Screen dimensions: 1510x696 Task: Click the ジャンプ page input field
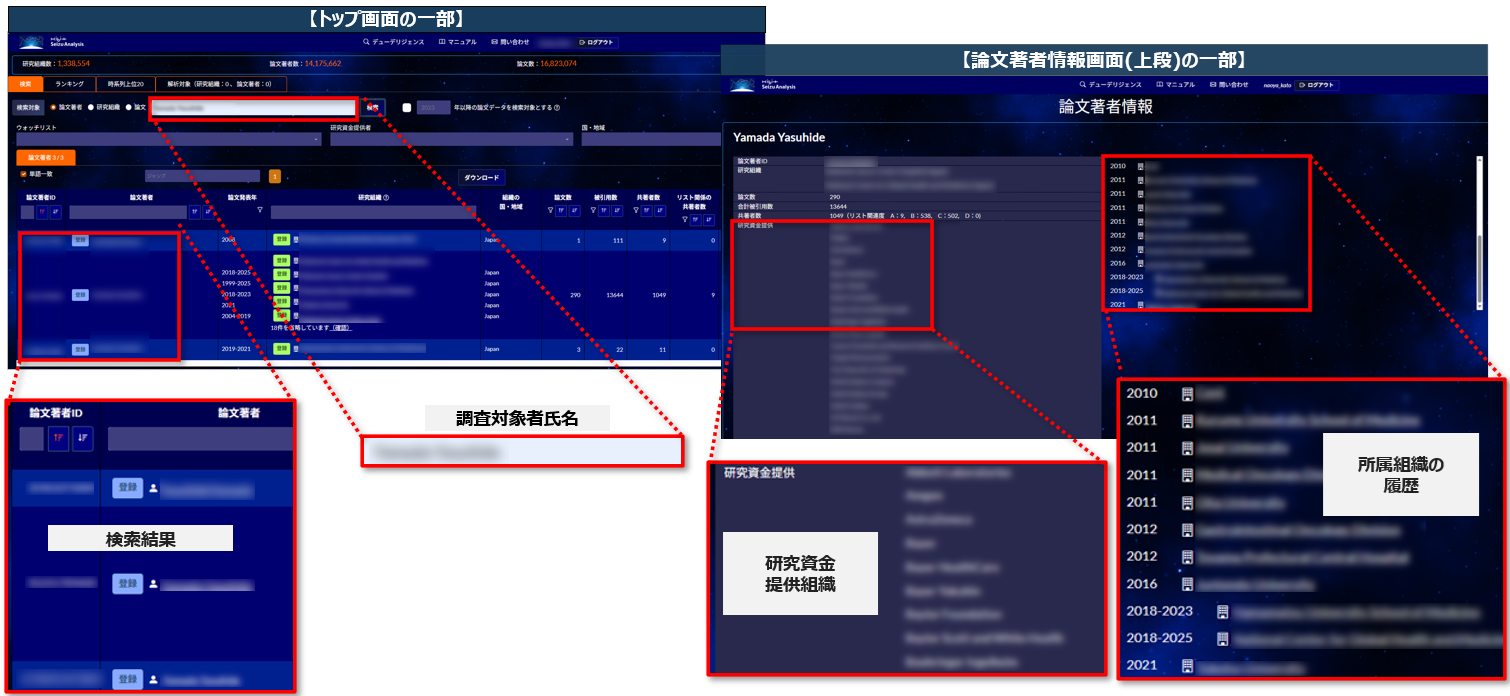pos(200,176)
